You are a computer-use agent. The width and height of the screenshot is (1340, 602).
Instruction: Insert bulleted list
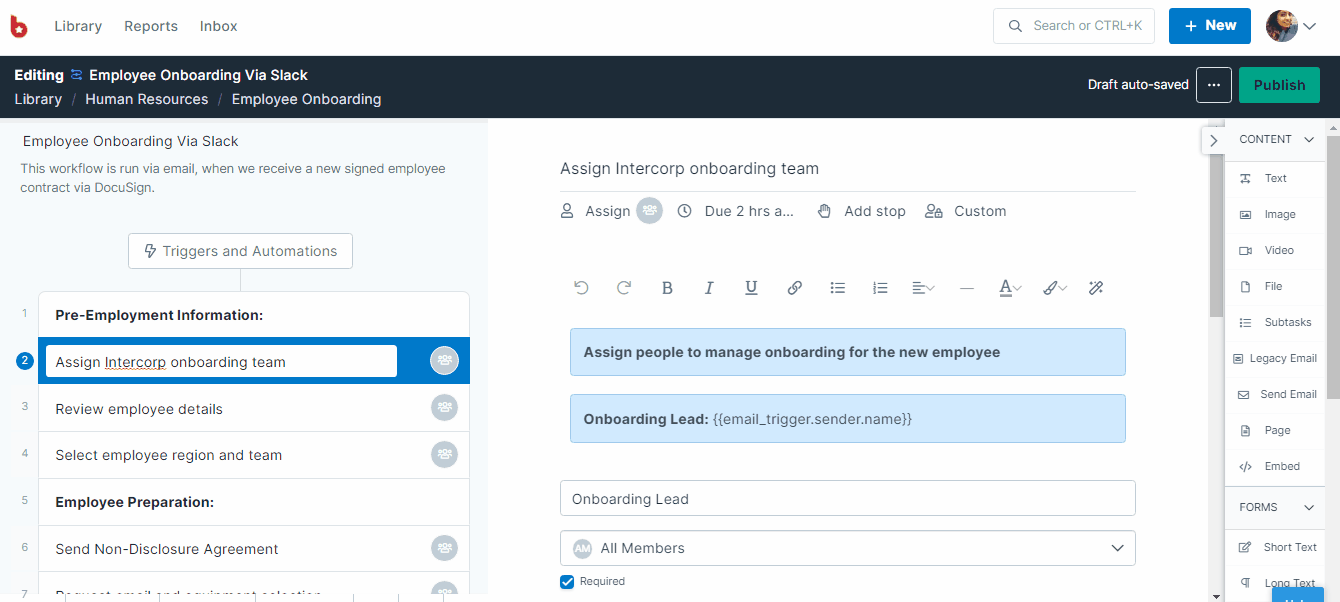tap(838, 288)
